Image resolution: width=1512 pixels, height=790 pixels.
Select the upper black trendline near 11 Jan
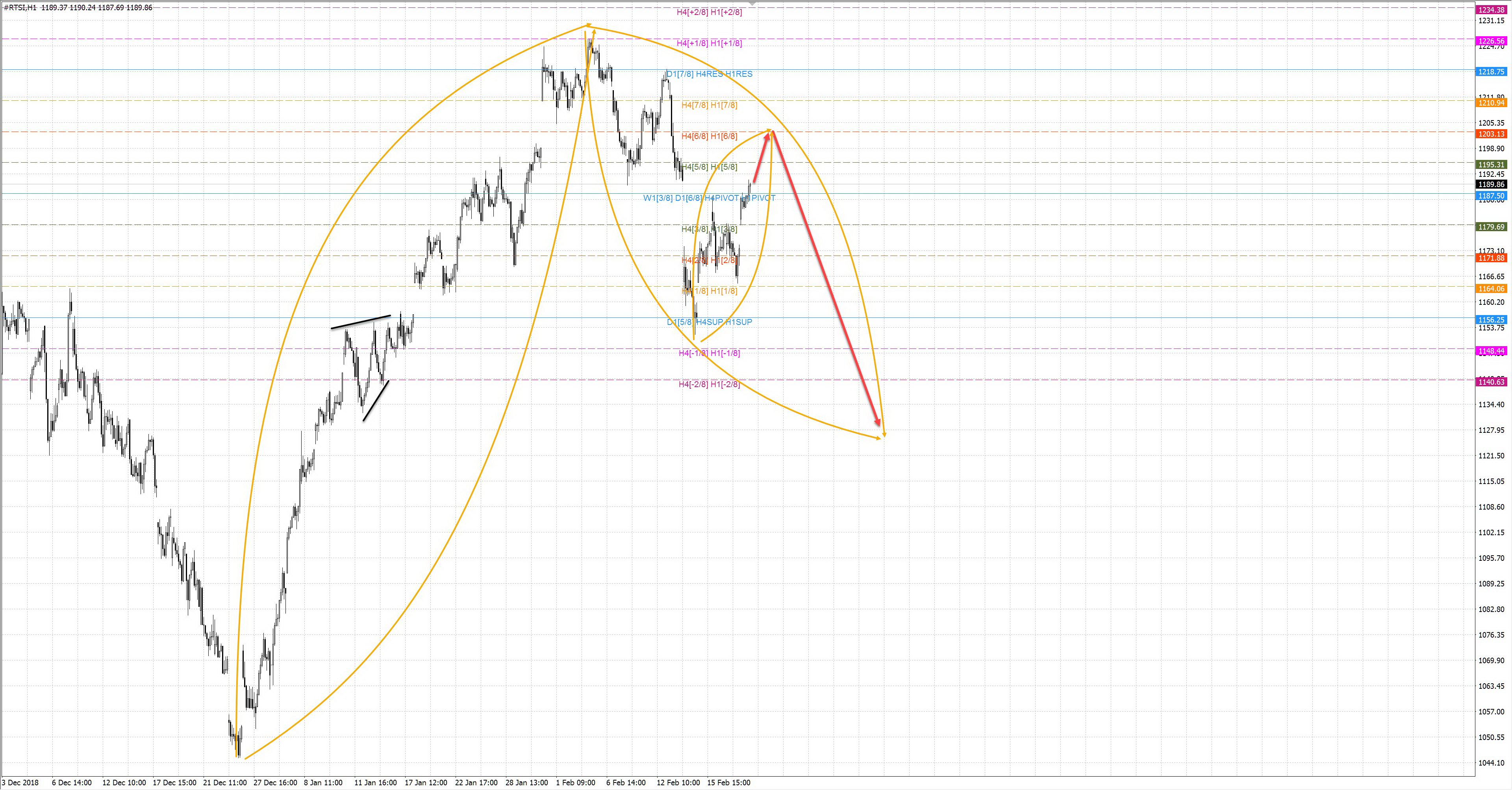[x=360, y=322]
